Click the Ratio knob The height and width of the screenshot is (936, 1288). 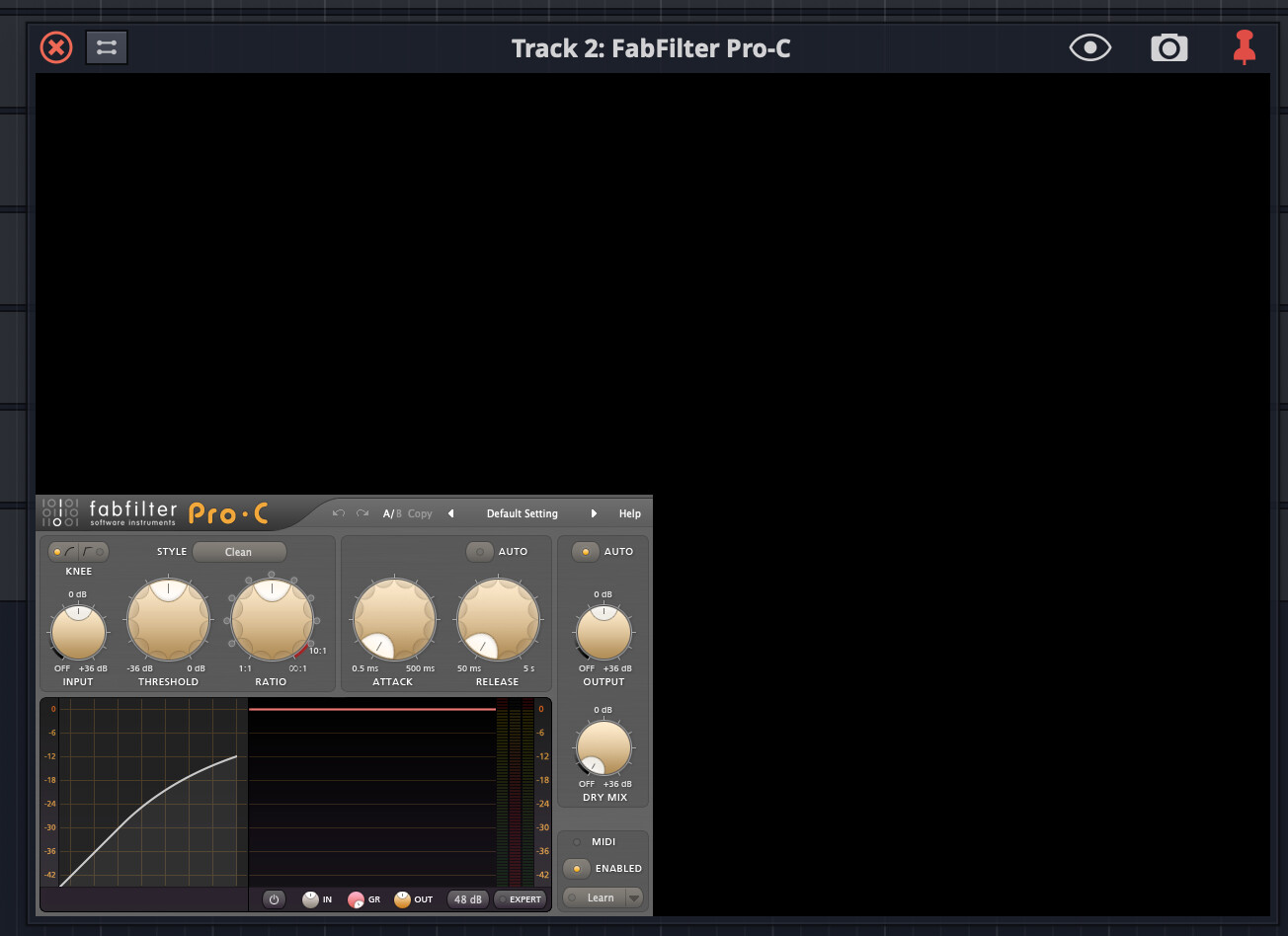[x=272, y=619]
